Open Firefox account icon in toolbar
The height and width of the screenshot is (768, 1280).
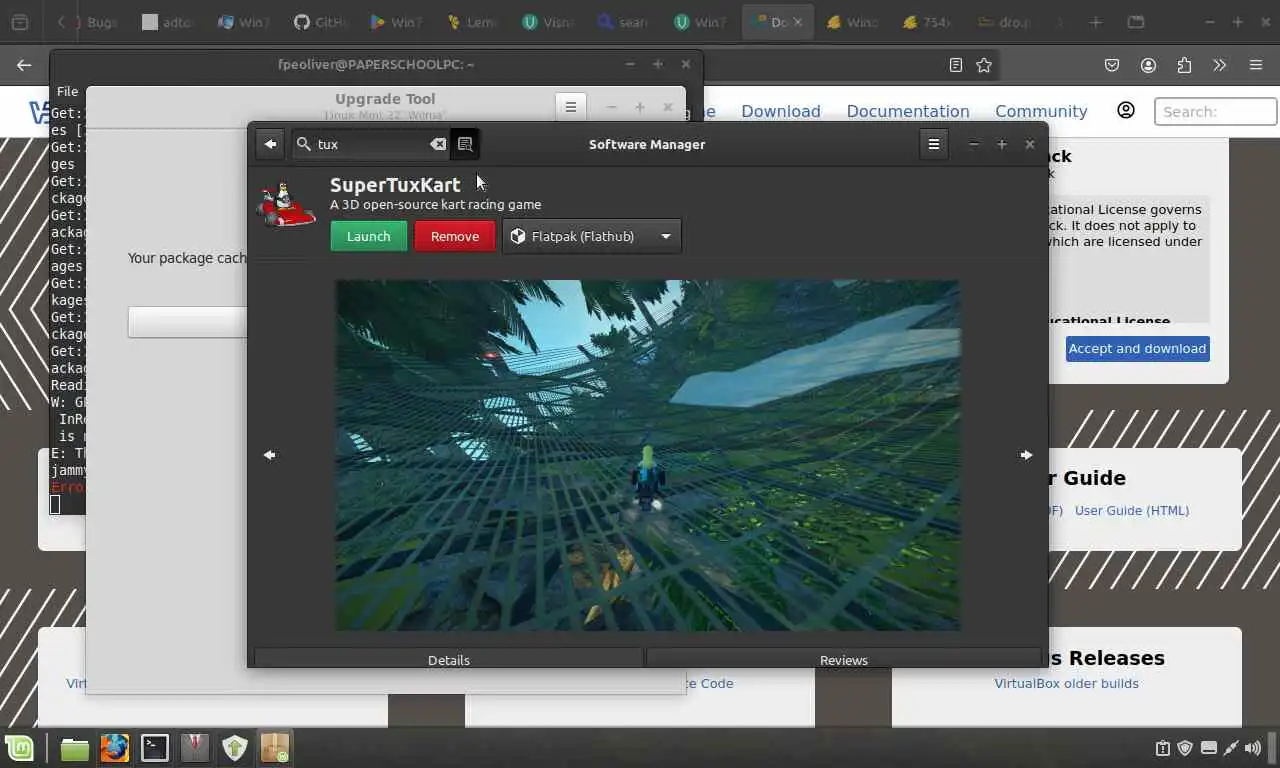[1148, 65]
